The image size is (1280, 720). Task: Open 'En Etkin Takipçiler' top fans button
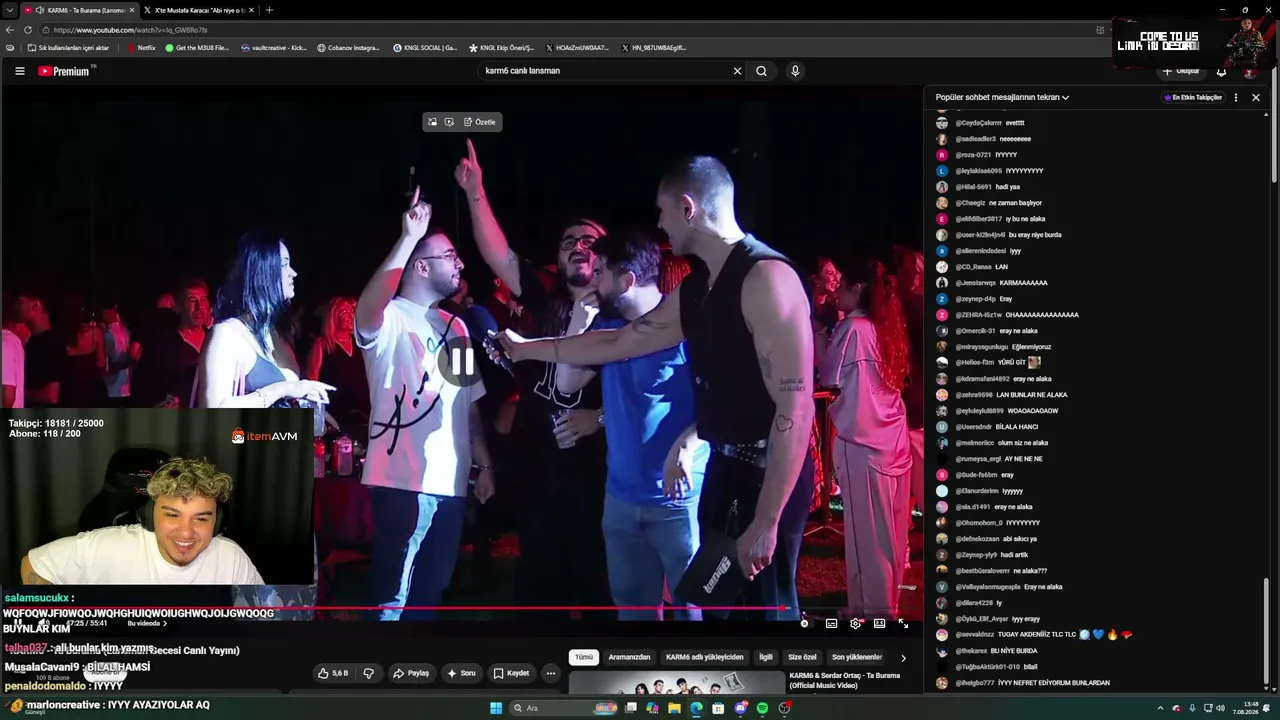[1193, 97]
